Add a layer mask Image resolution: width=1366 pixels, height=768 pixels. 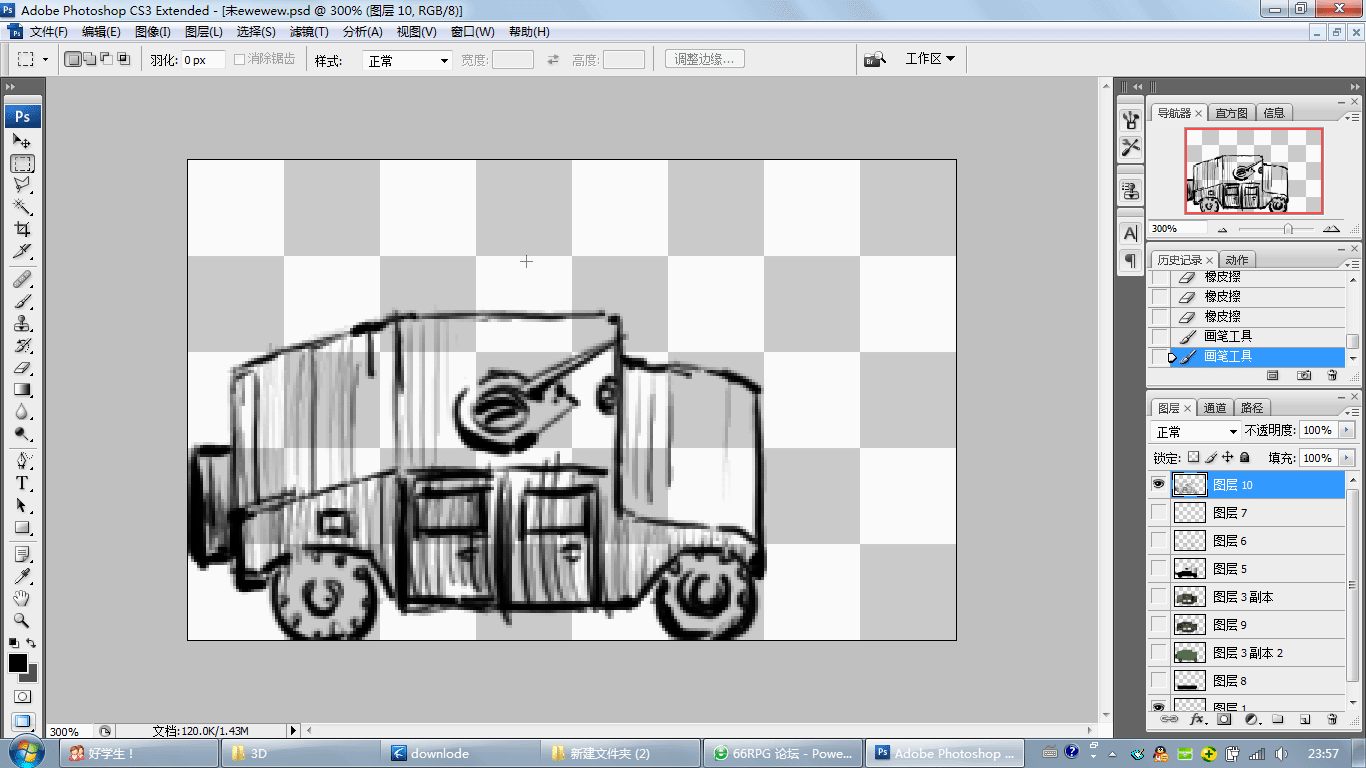pyautogui.click(x=1224, y=719)
